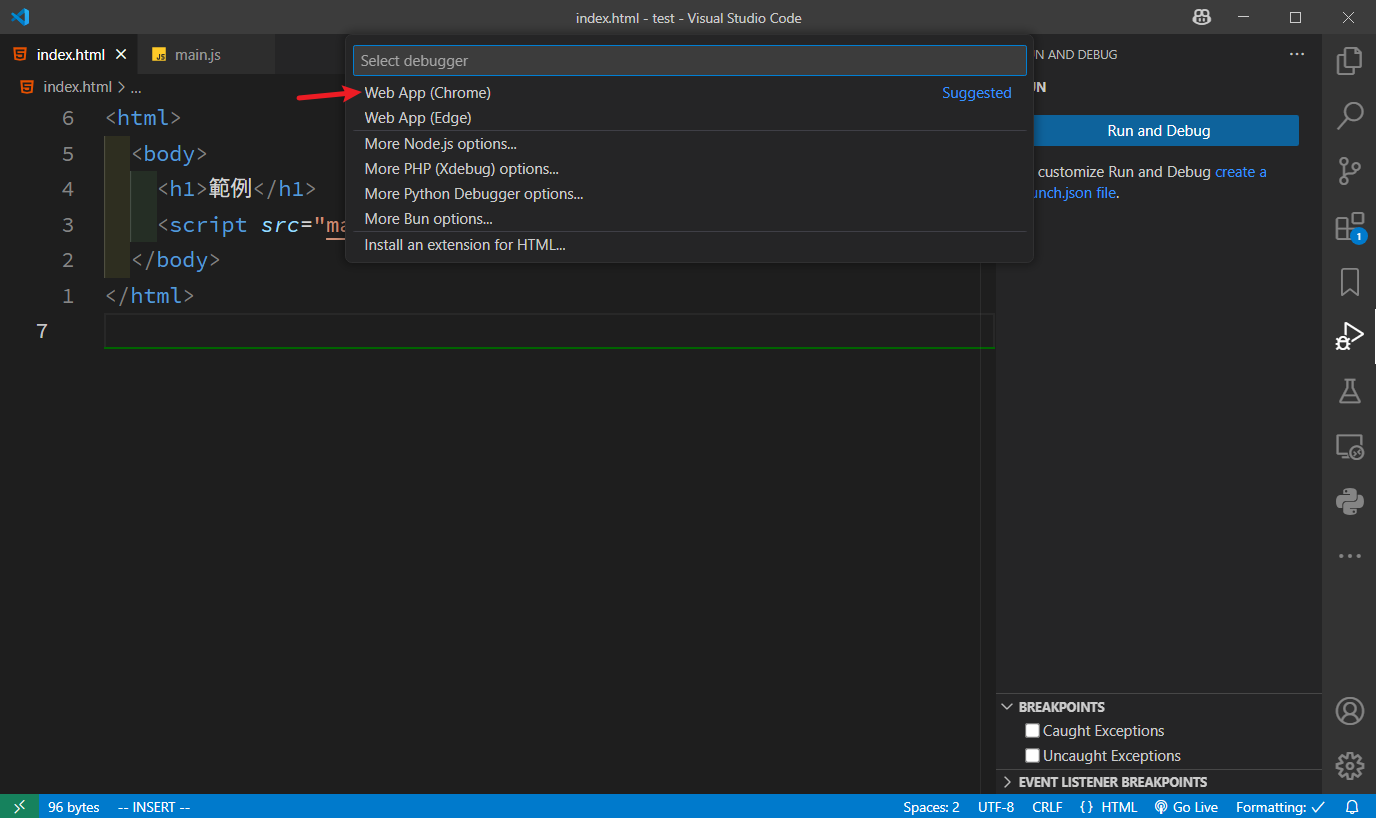Open the Python view icon
Image resolution: width=1376 pixels, height=818 pixels.
1349,501
